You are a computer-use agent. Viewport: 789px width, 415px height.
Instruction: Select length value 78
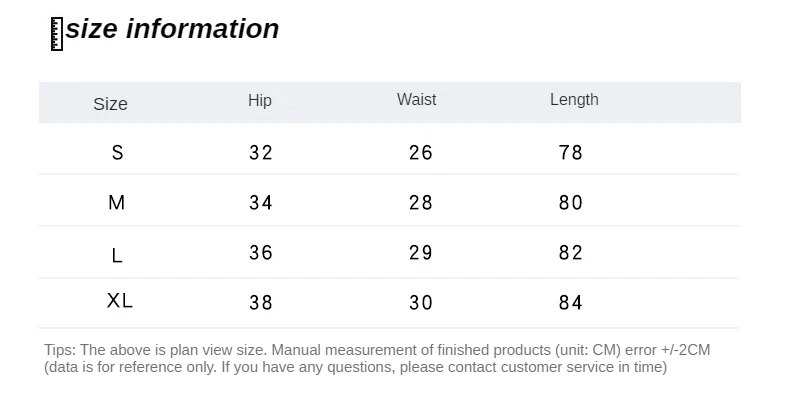pyautogui.click(x=571, y=153)
